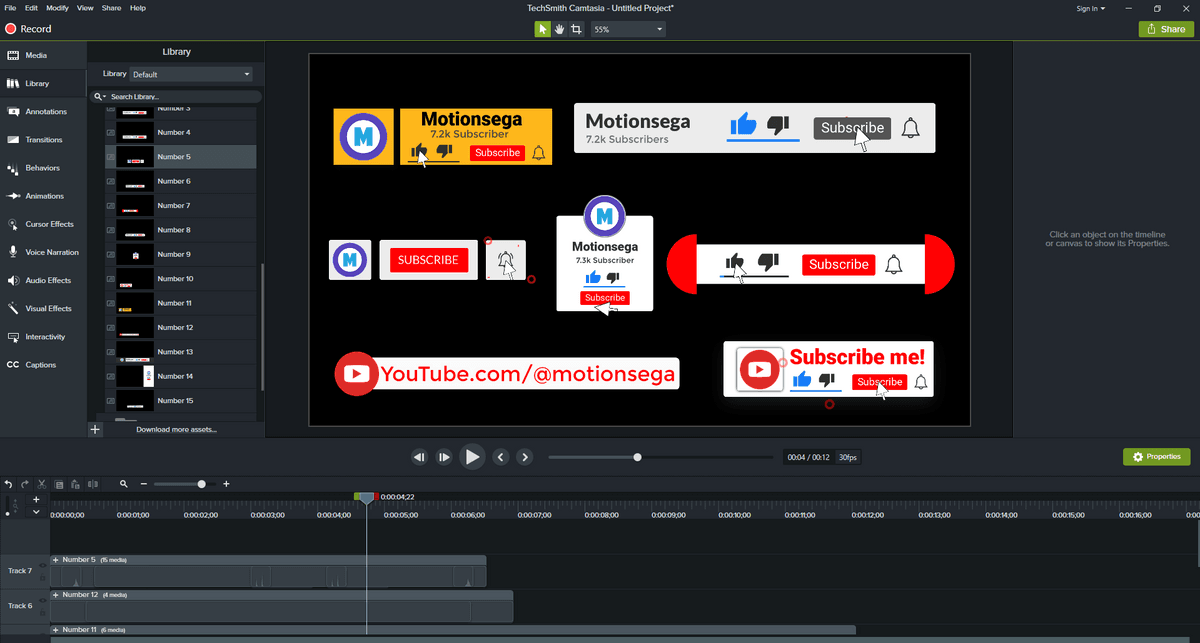Select Number 9 library asset
The width and height of the screenshot is (1200, 643).
point(180,254)
